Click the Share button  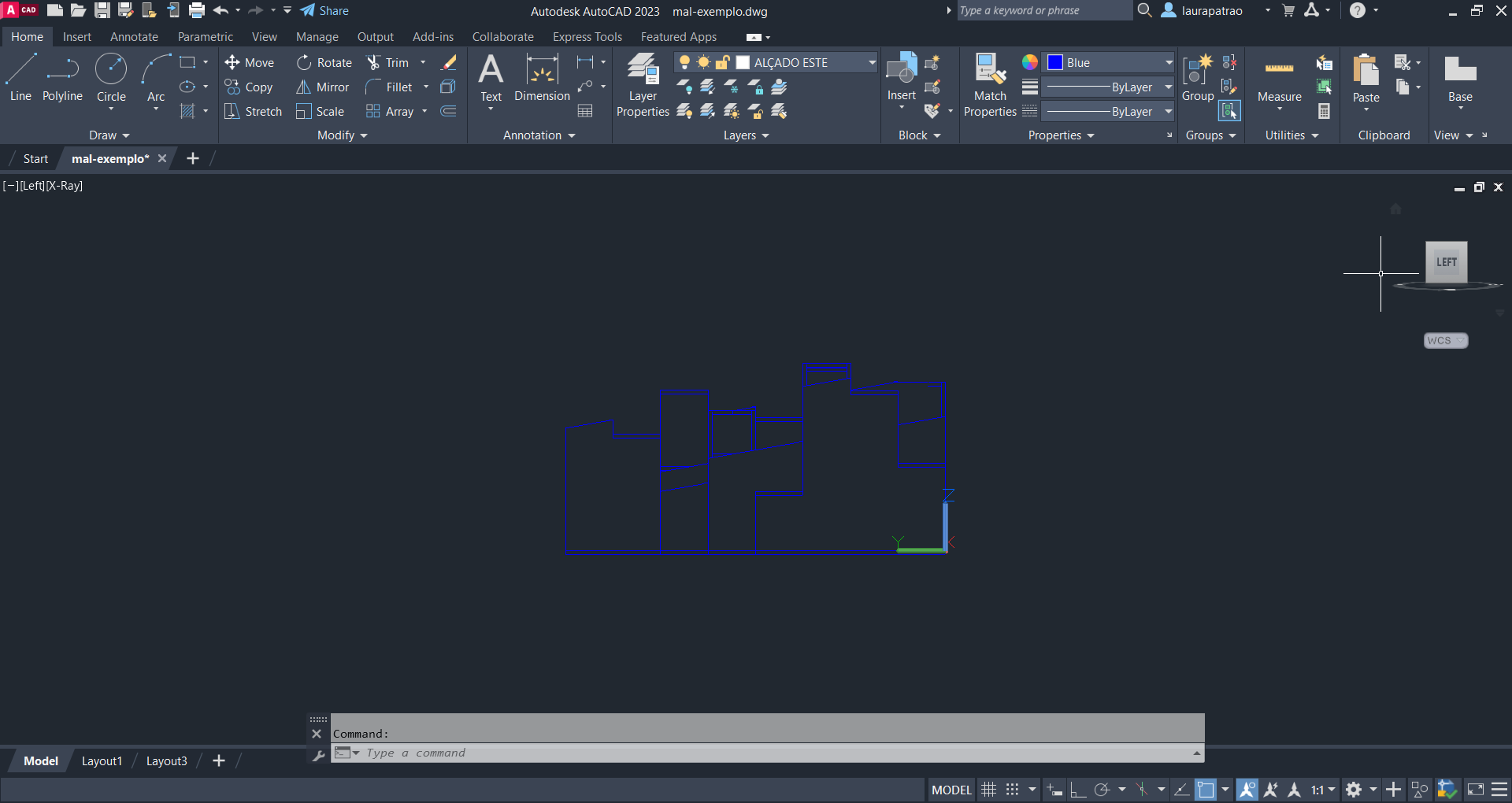(x=324, y=11)
